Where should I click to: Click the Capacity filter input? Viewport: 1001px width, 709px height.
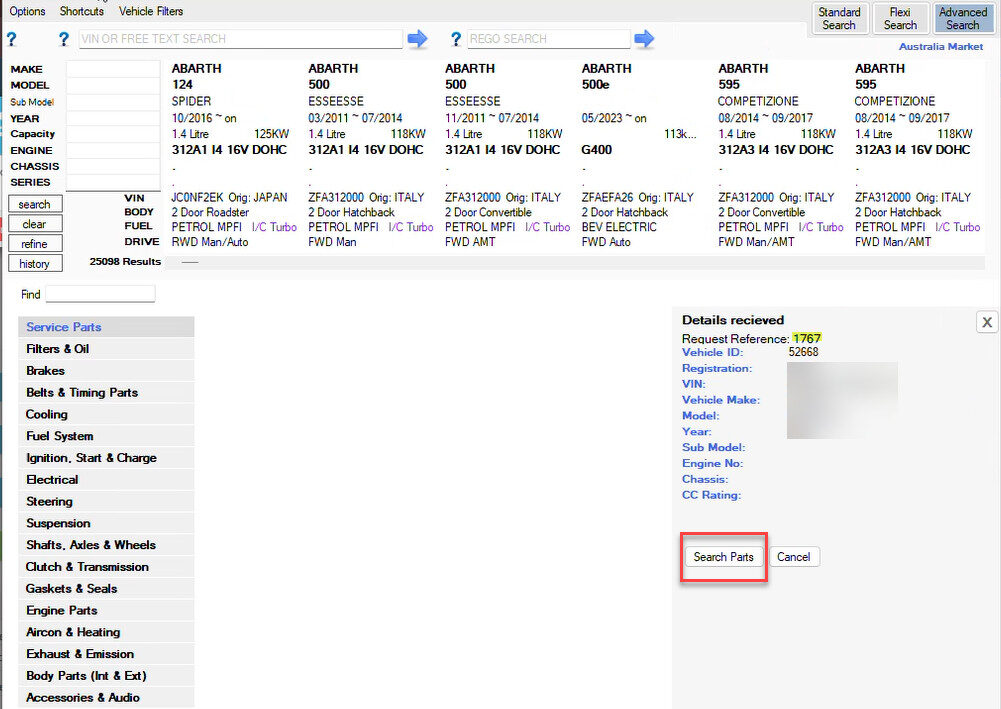tap(113, 134)
